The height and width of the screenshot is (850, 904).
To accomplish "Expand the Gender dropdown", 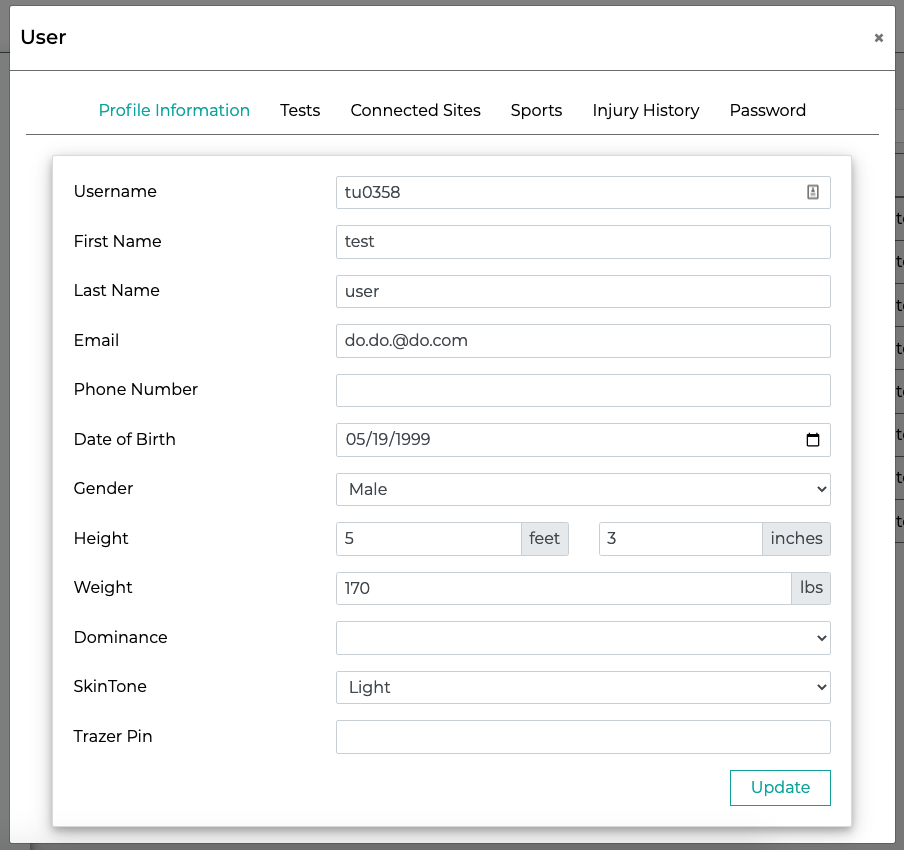I will point(583,490).
